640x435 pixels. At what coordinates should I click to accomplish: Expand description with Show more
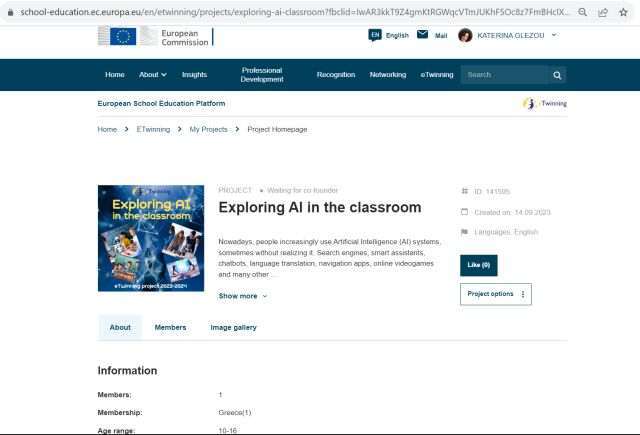pyautogui.click(x=243, y=296)
